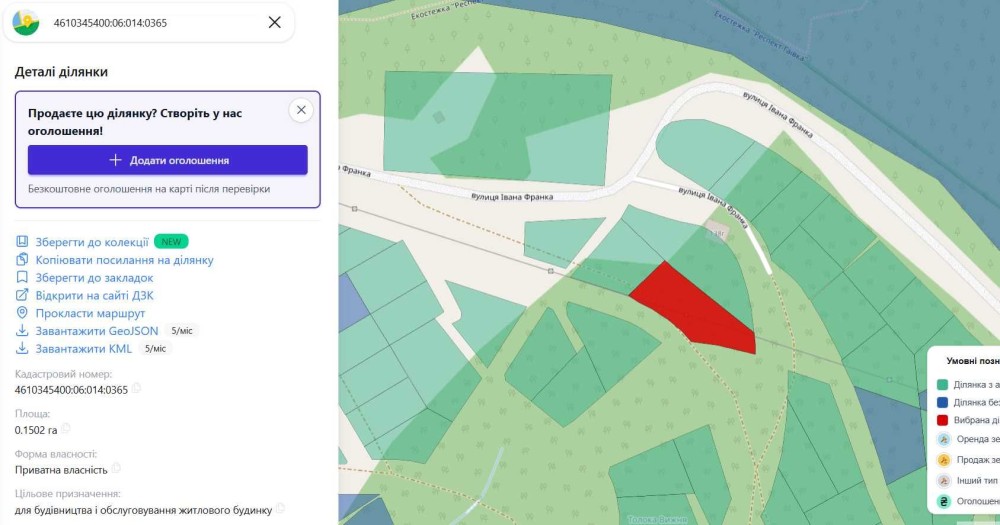The image size is (1000, 525).
Task: Copy the Цільове призначення text
Action: pos(280,508)
